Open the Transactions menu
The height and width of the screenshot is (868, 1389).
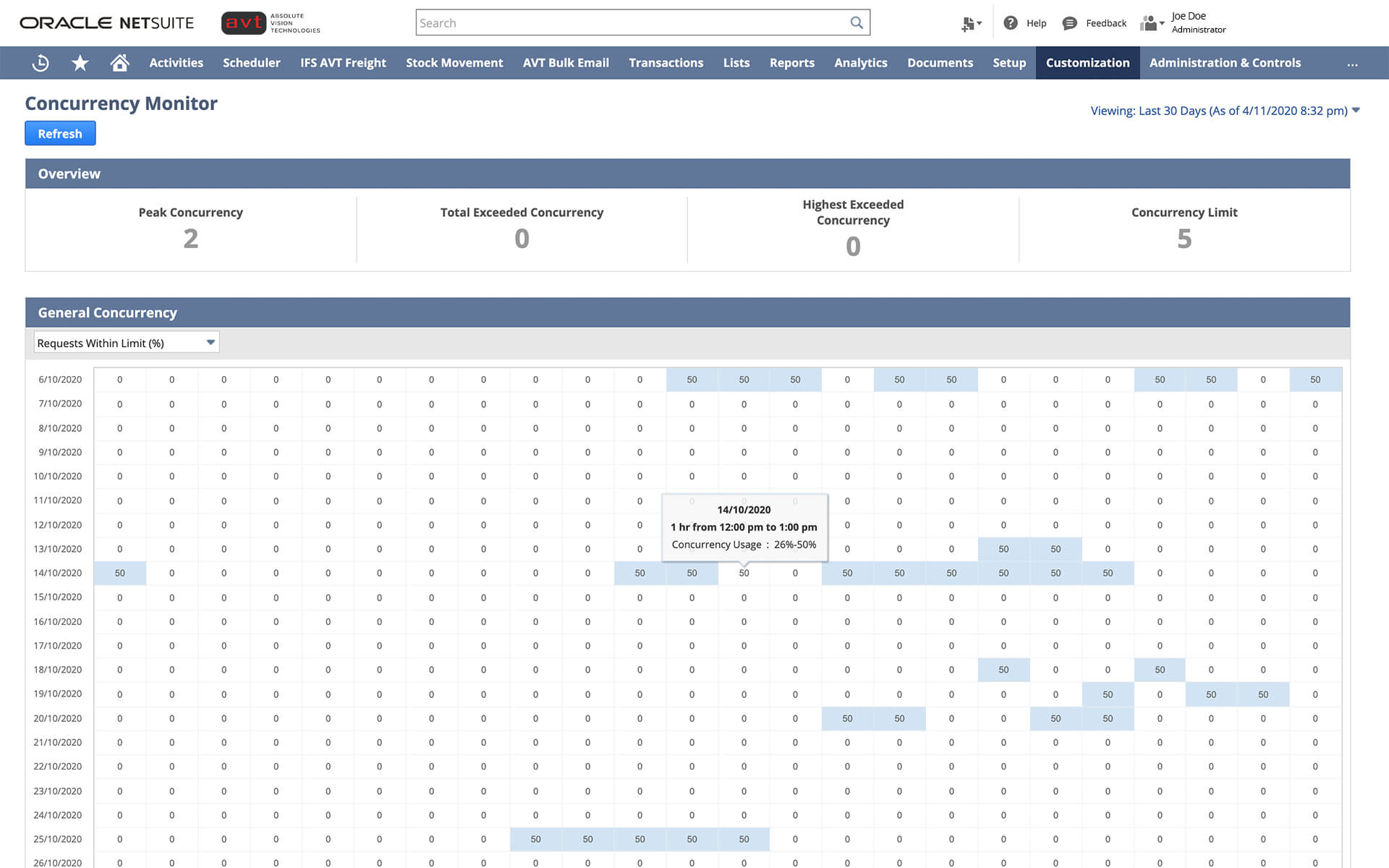[x=666, y=63]
